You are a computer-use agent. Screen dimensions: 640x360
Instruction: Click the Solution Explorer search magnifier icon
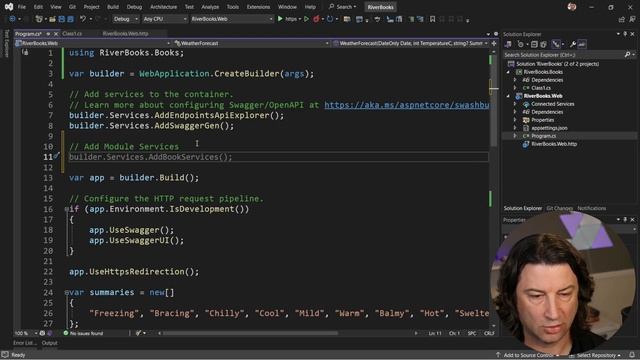[627, 55]
